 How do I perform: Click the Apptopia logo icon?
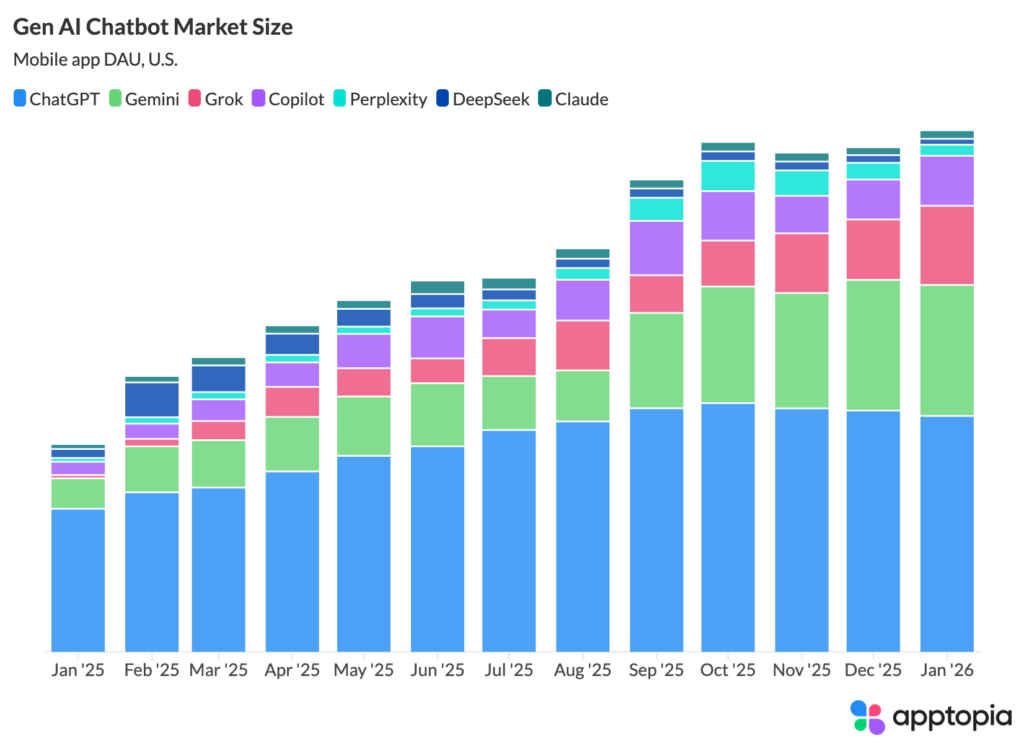867,717
